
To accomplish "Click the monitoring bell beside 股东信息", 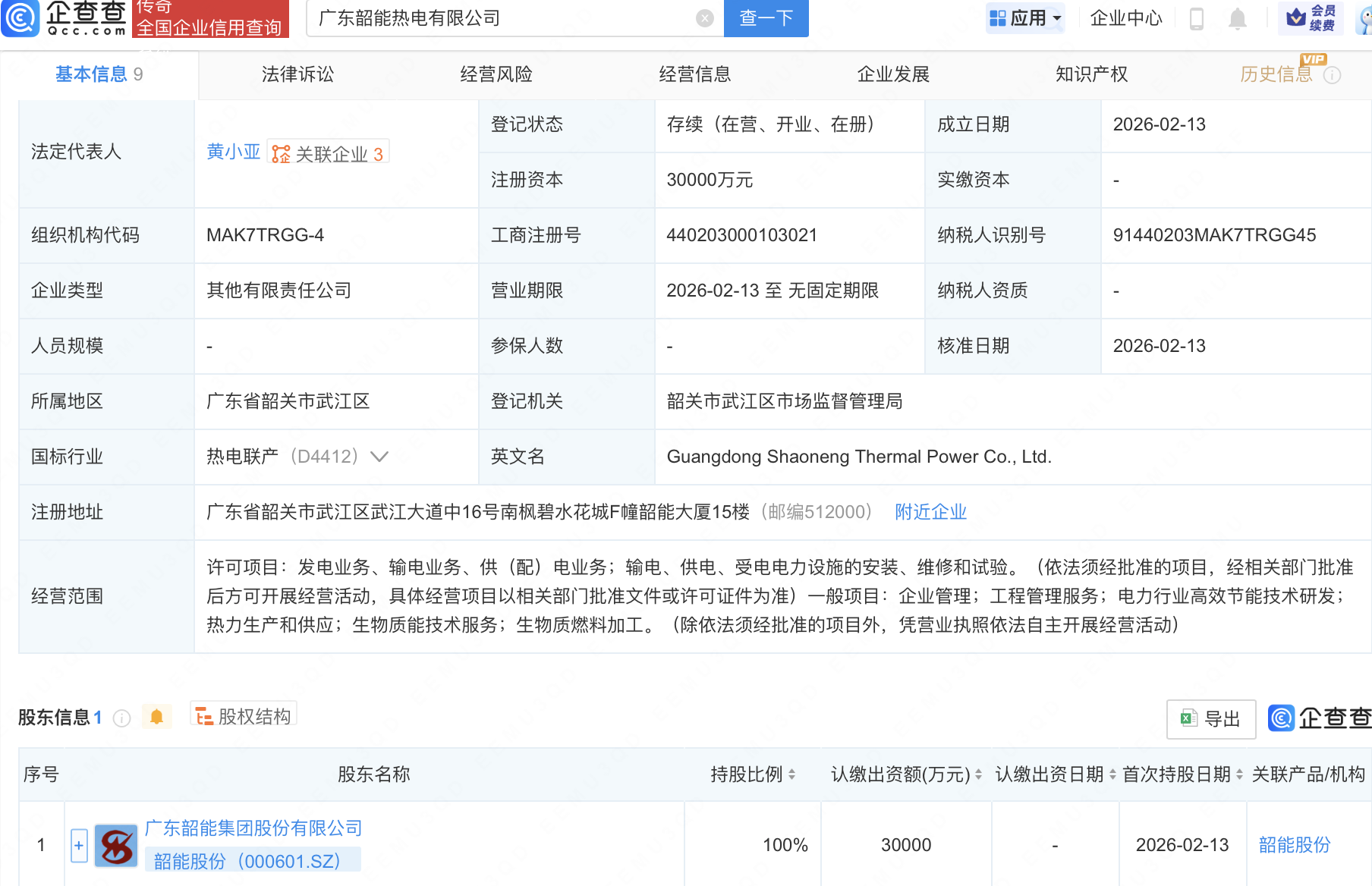I will (157, 716).
